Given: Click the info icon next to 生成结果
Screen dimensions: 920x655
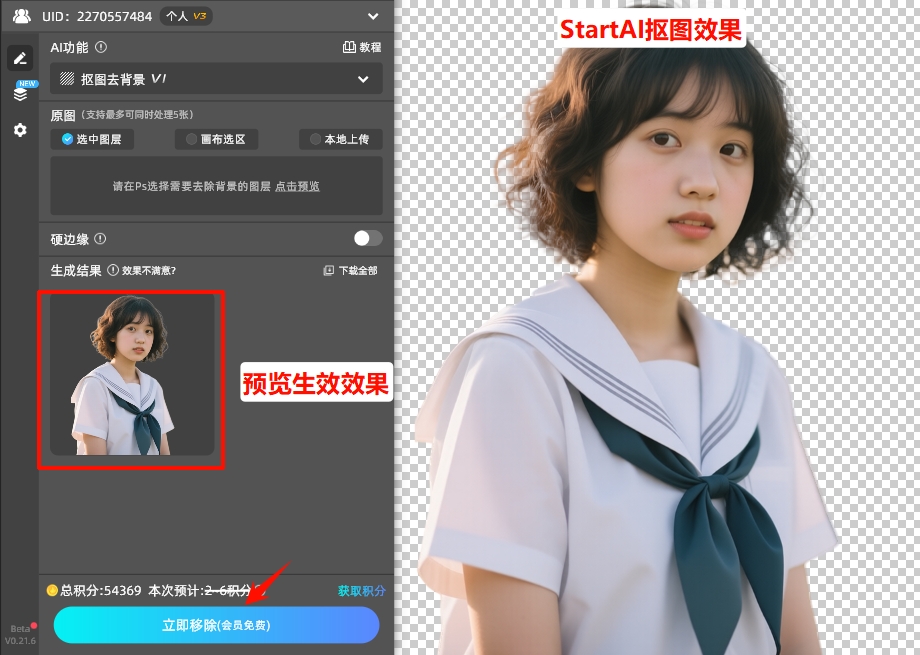Looking at the screenshot, I should 111,270.
